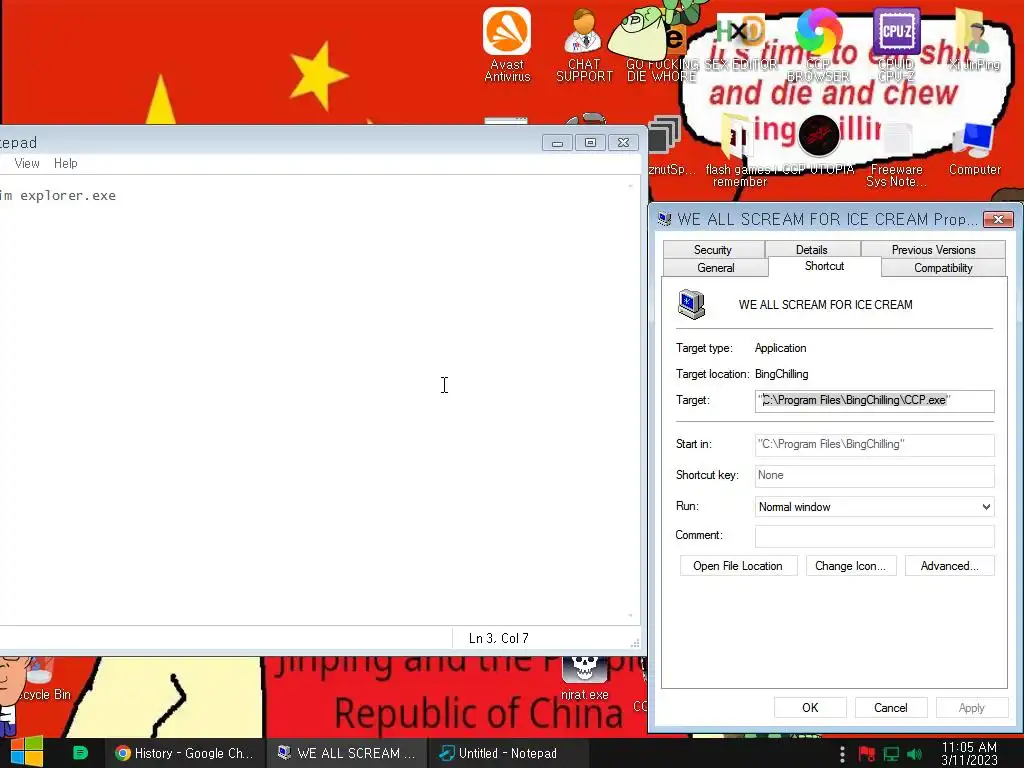
Task: Select the znutSp... desktop icon
Action: point(669,146)
